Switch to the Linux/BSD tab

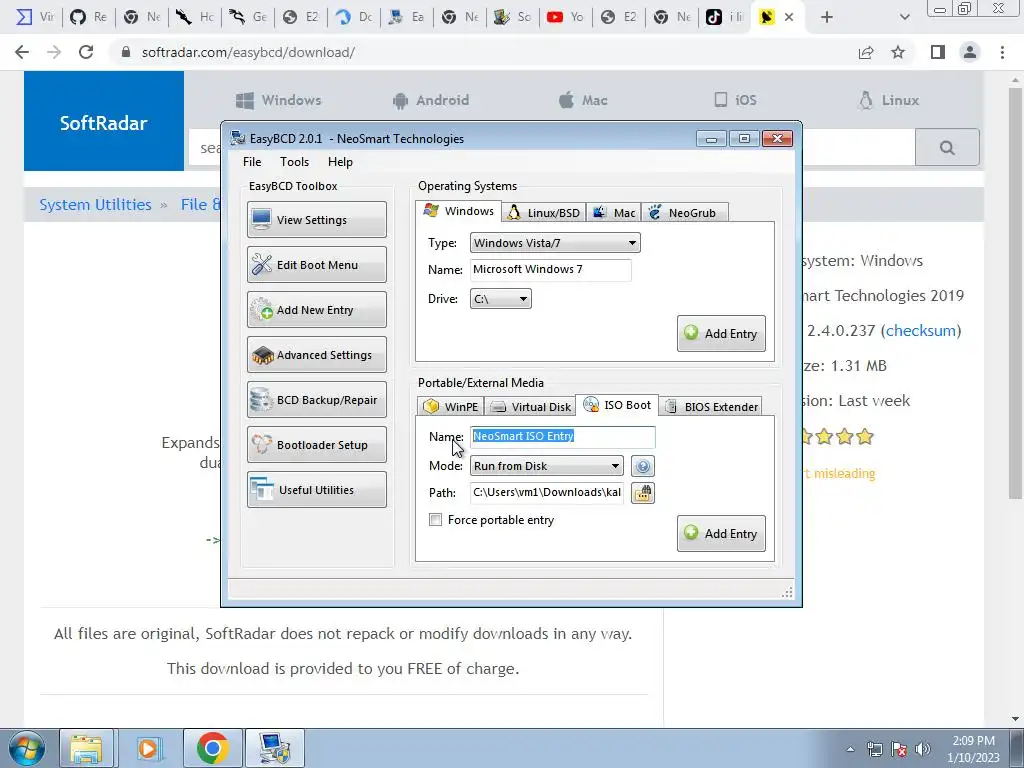544,213
